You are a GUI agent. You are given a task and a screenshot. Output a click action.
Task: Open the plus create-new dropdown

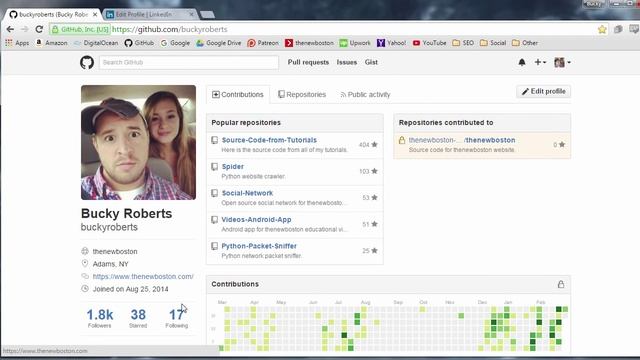540,62
